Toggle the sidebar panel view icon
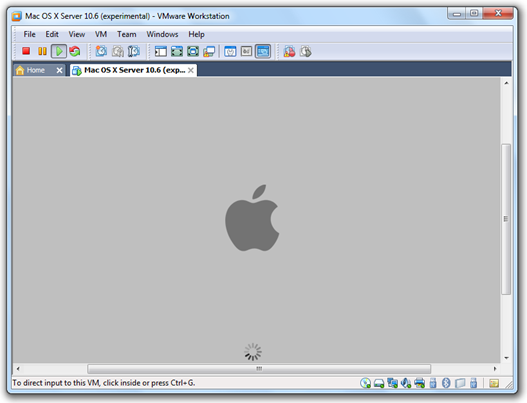The height and width of the screenshot is (403, 527). [x=161, y=51]
